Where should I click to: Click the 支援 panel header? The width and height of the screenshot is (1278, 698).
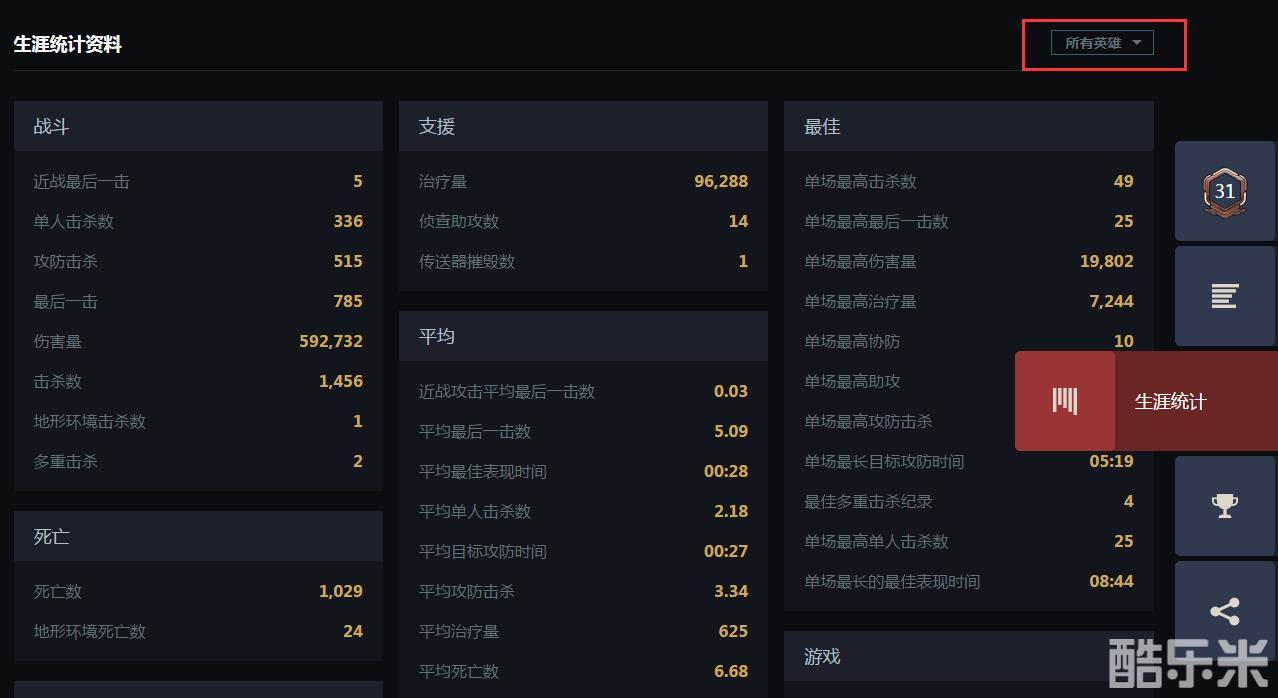[x=583, y=127]
